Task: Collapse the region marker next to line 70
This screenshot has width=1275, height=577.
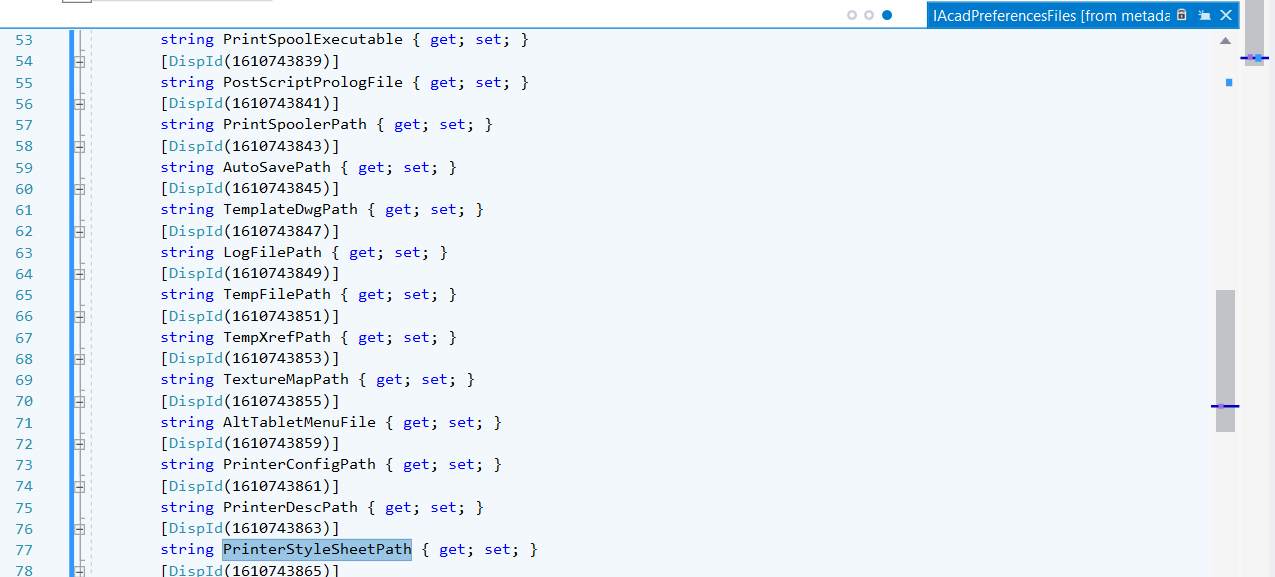Action: tap(79, 400)
